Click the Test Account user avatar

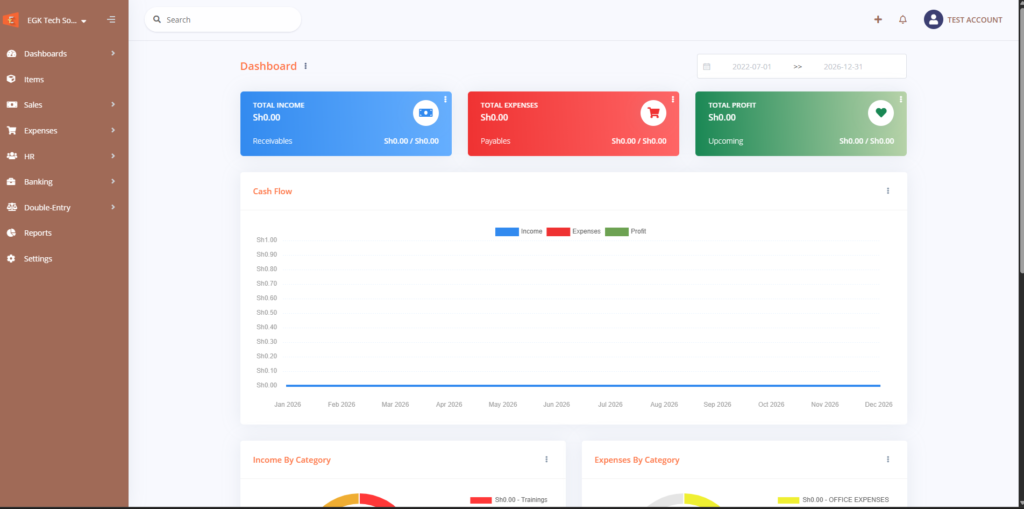click(x=933, y=19)
